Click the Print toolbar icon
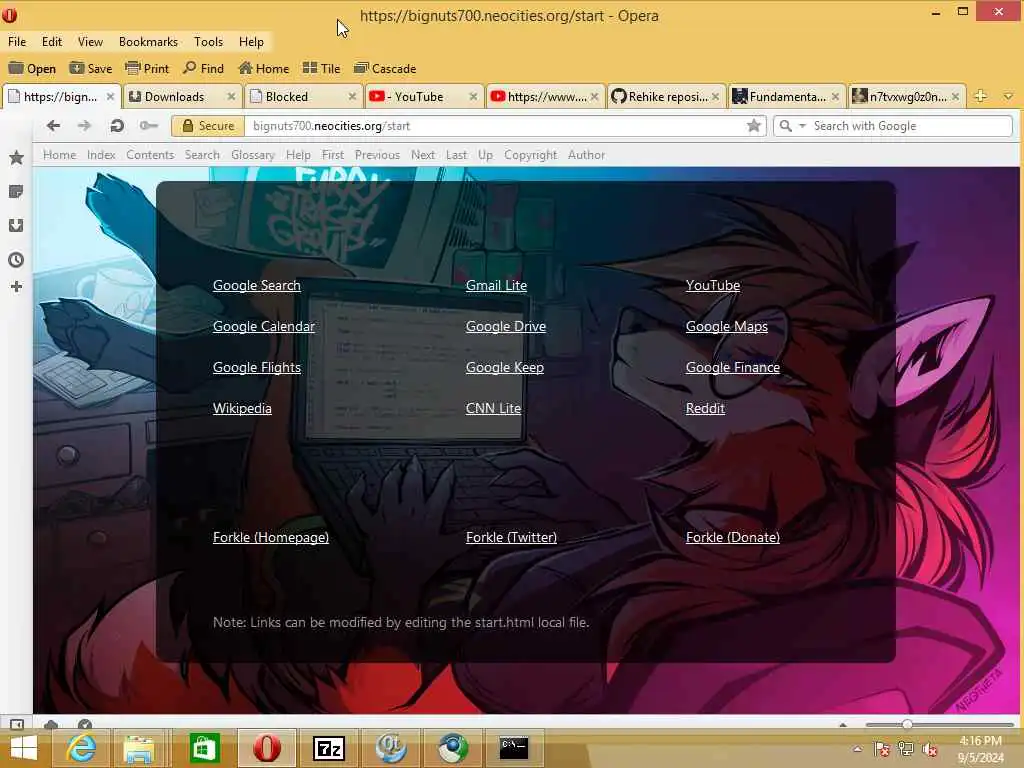Screen dimensions: 1024x768 (x=133, y=69)
